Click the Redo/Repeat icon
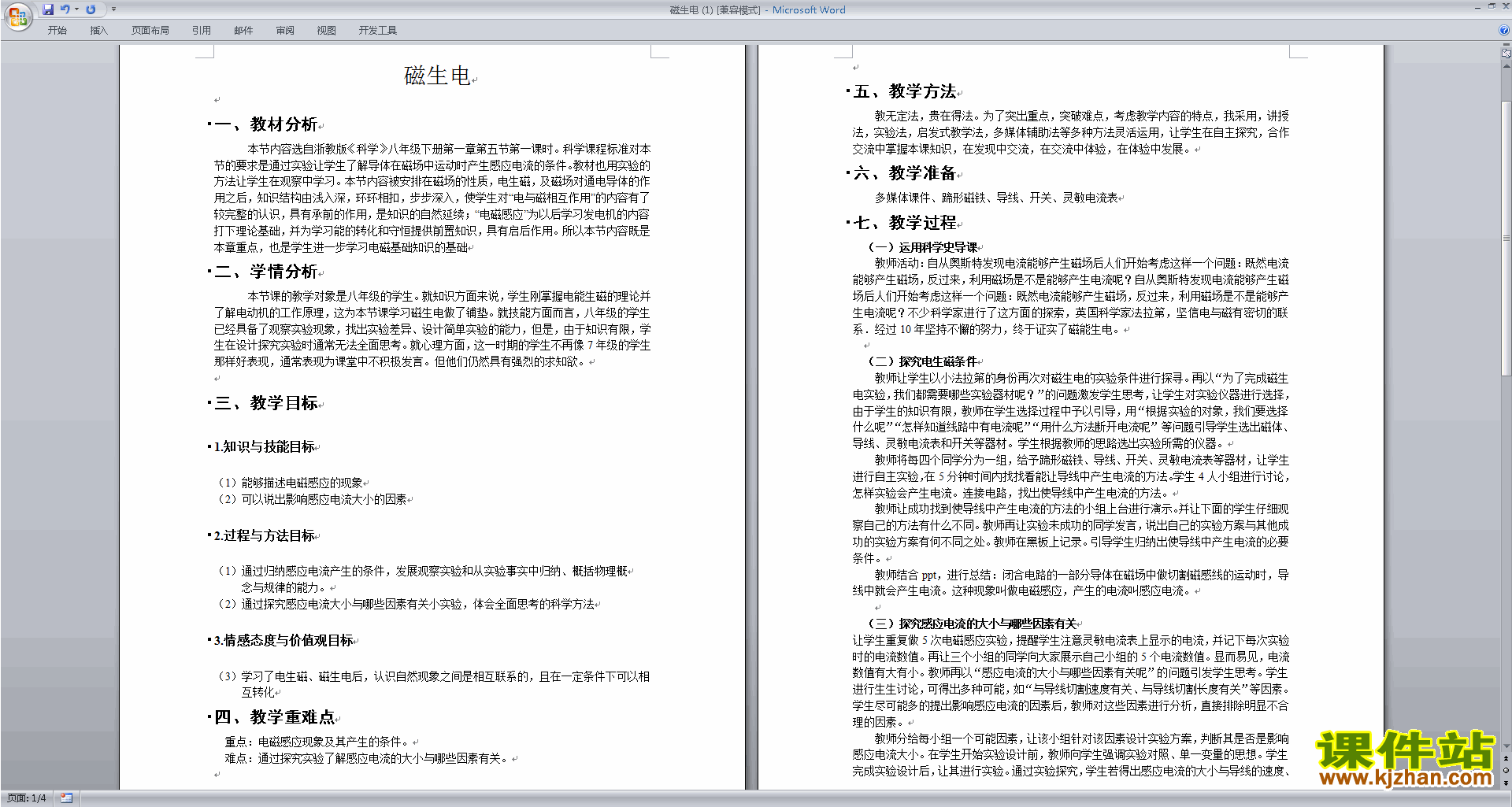 91,9
